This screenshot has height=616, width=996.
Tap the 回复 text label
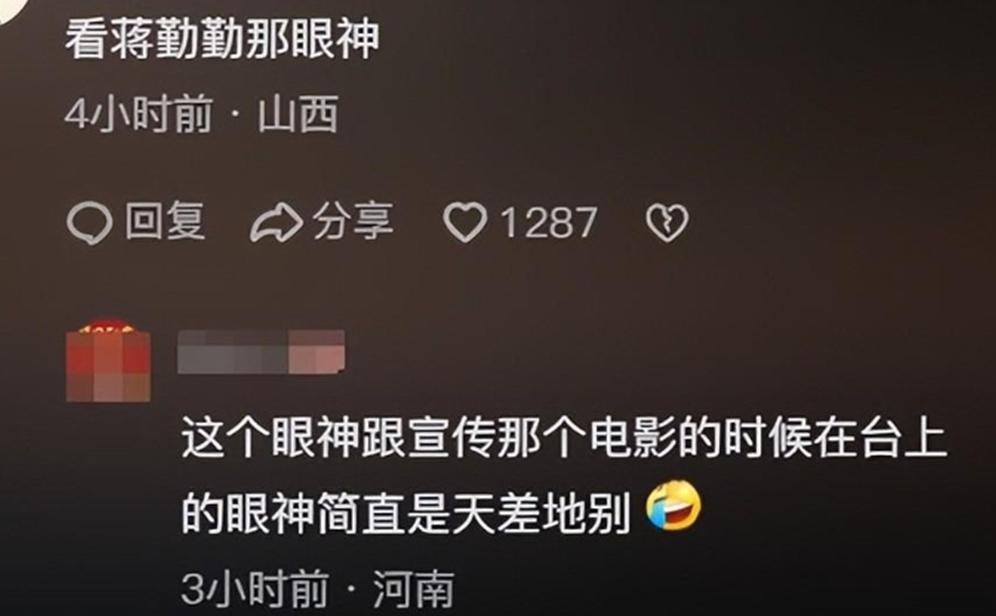(x=165, y=222)
